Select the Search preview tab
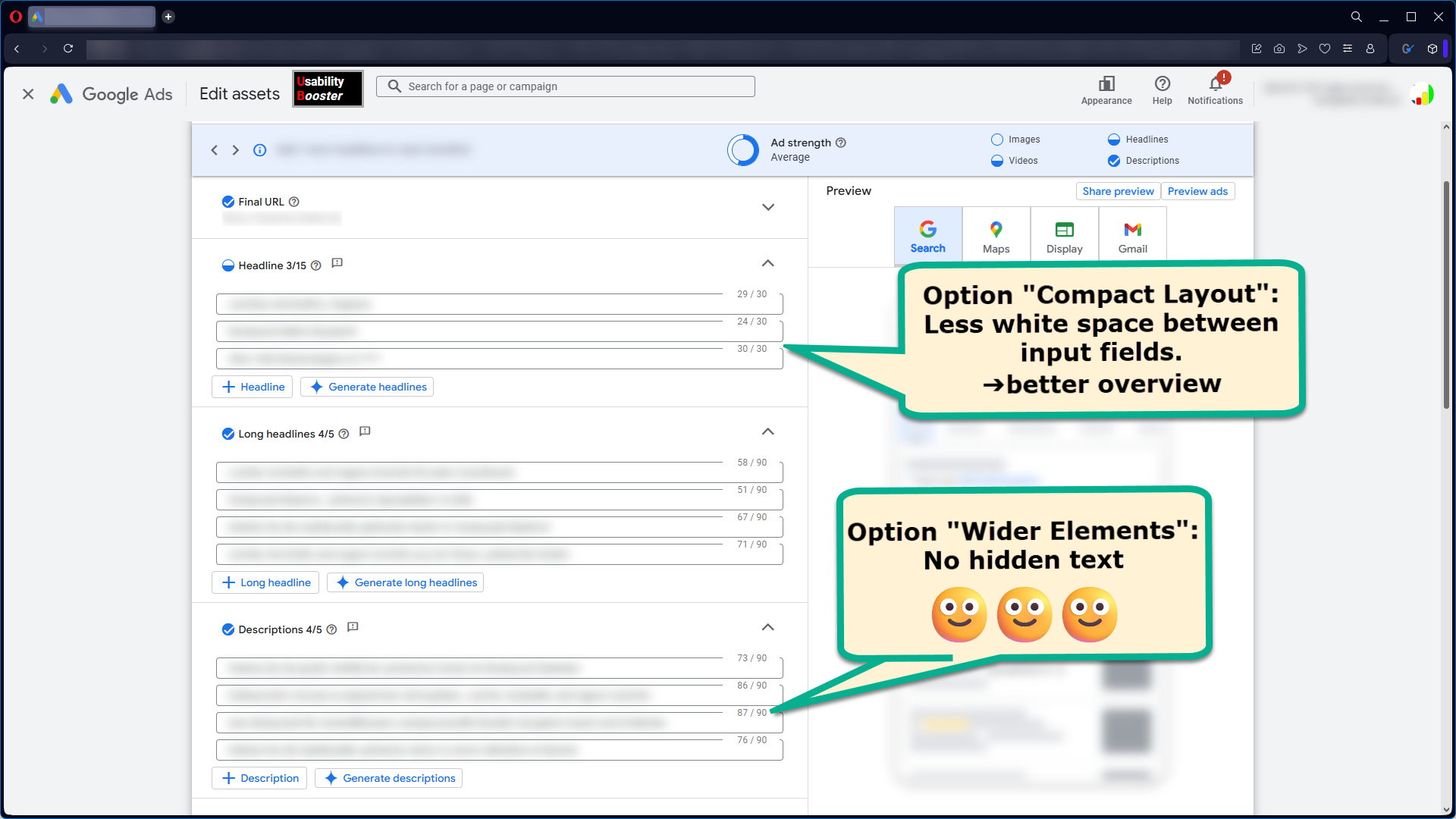The width and height of the screenshot is (1456, 819). [x=927, y=234]
